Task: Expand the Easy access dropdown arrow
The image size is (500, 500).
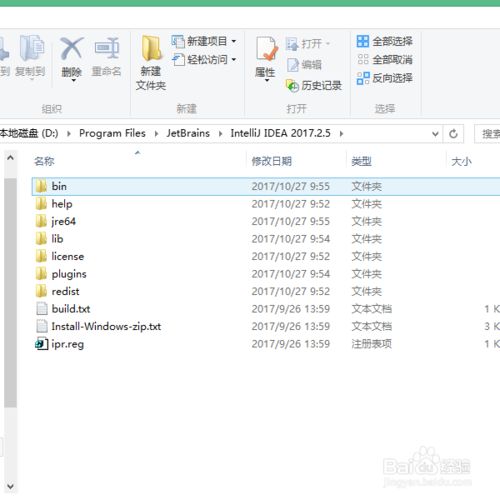Action: pos(234,60)
